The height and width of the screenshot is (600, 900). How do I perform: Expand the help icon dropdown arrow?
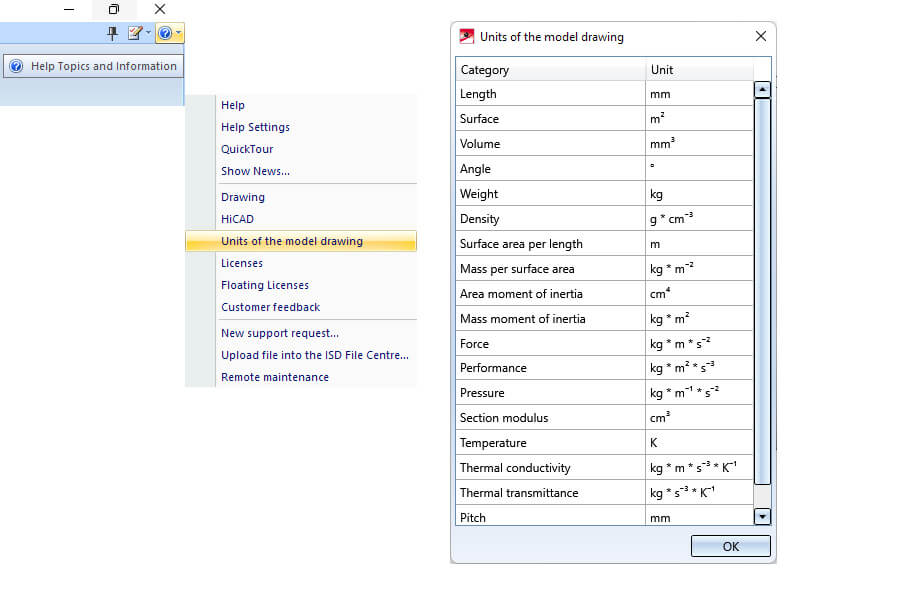click(x=179, y=33)
